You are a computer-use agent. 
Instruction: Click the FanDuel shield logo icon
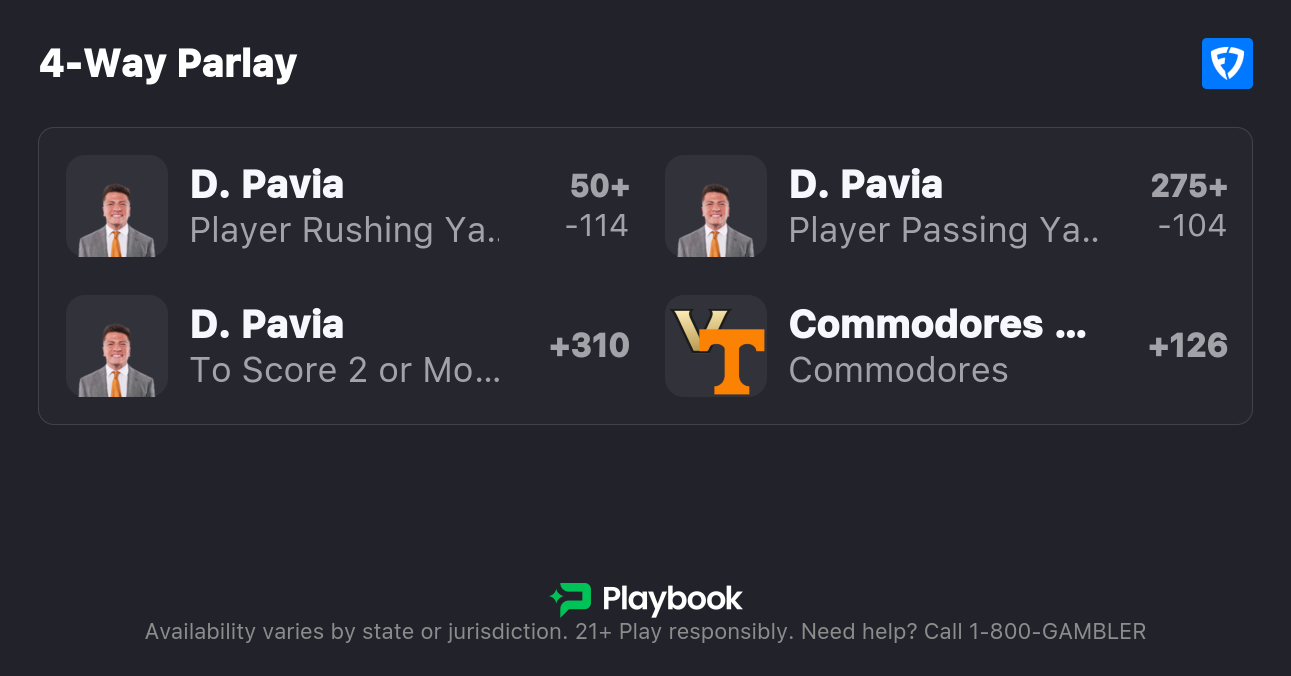[x=1227, y=64]
